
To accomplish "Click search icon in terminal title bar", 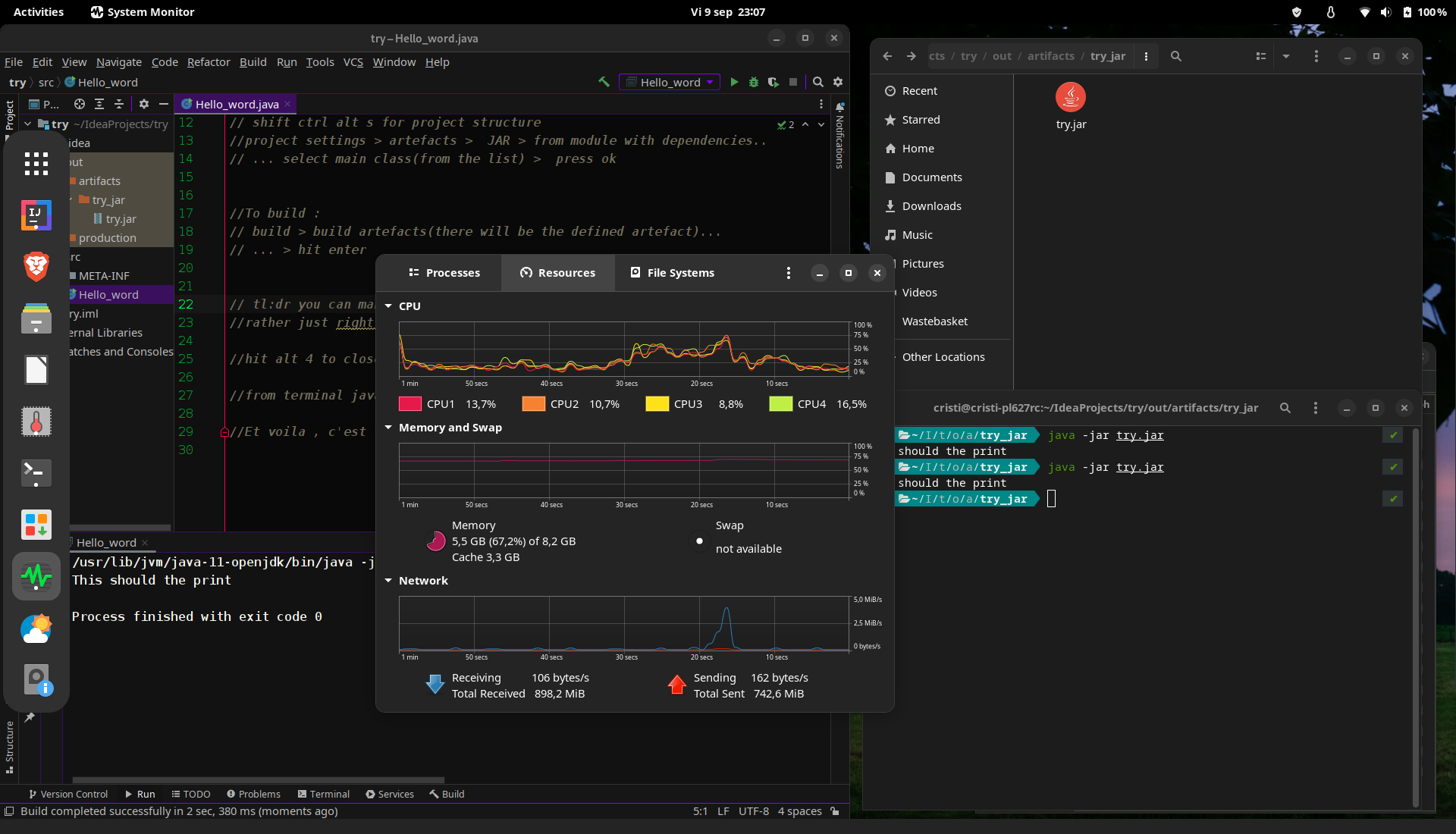I will [1285, 408].
